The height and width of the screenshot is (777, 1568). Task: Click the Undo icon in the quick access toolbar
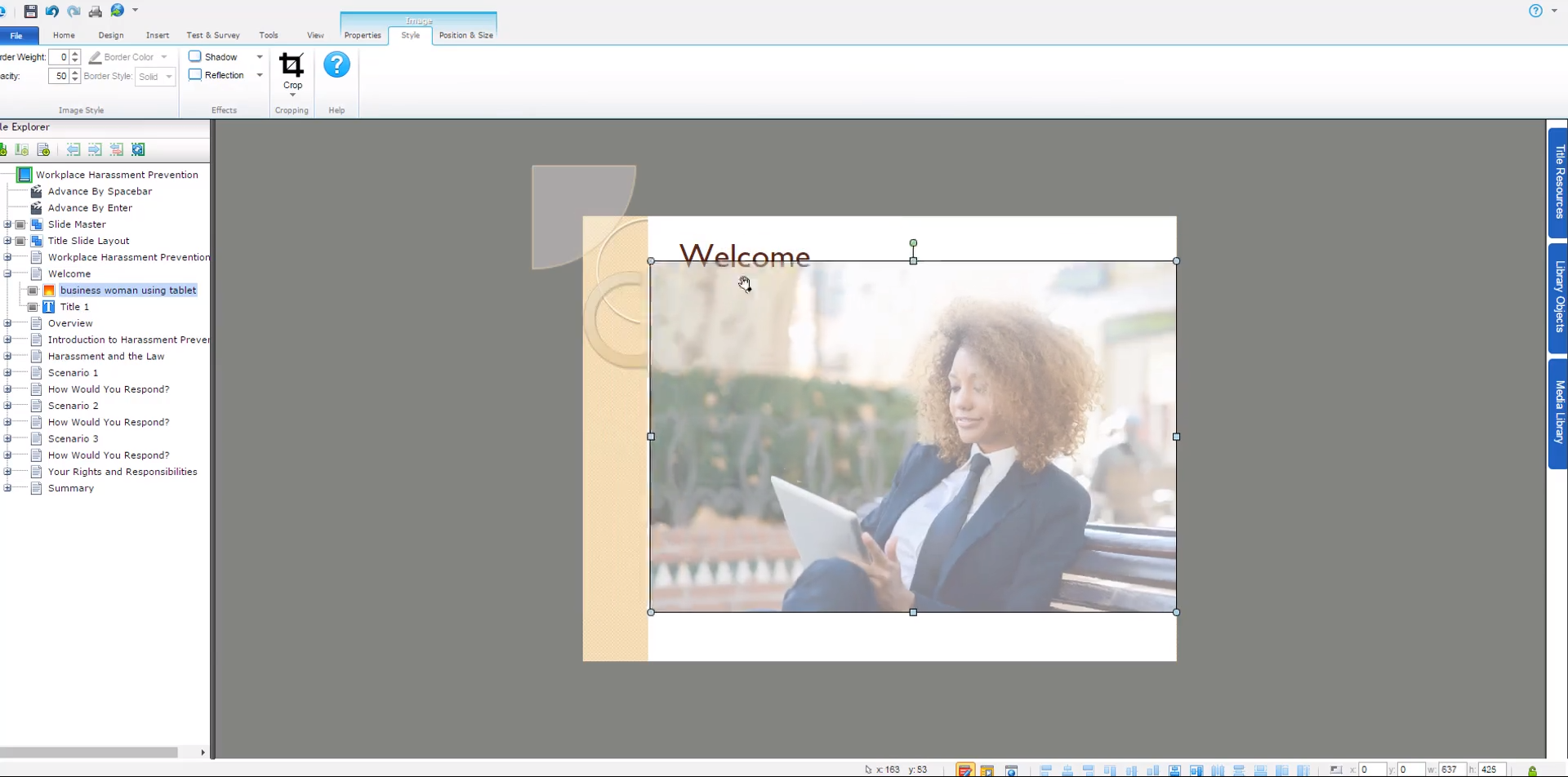click(51, 11)
